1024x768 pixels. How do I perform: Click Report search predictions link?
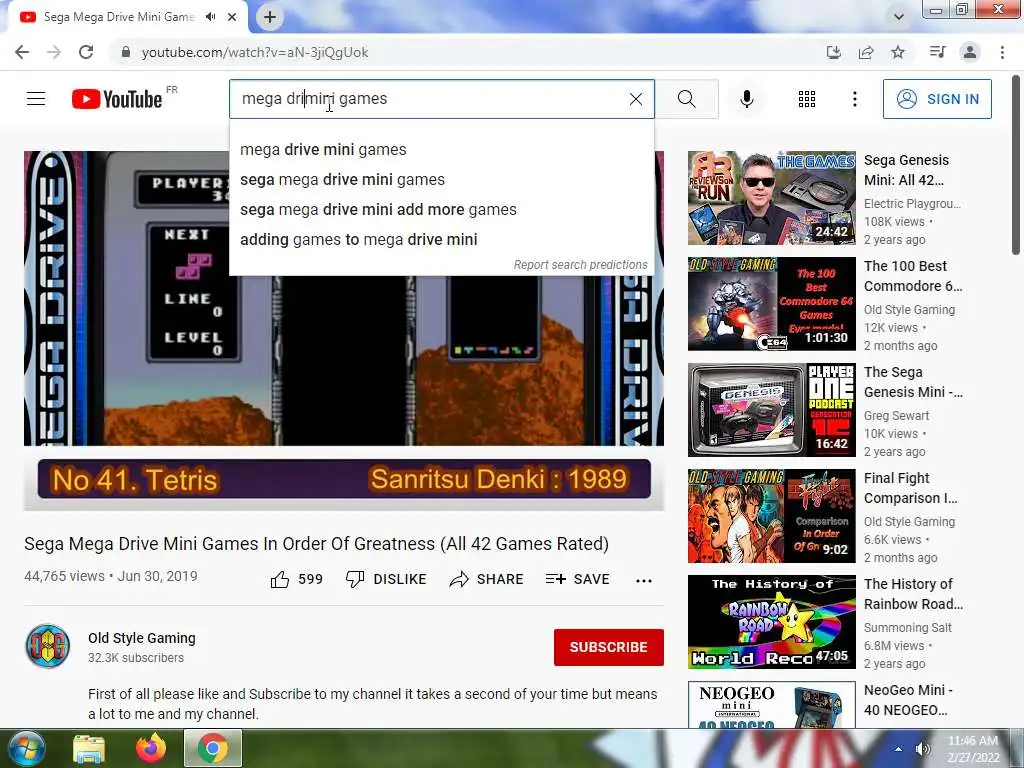tap(580, 264)
